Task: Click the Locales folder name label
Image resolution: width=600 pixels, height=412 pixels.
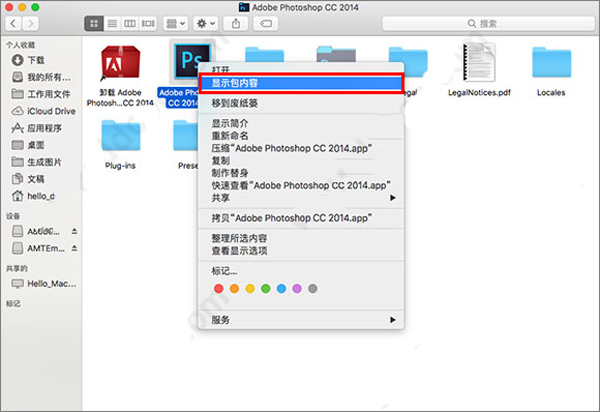Action: coord(551,93)
